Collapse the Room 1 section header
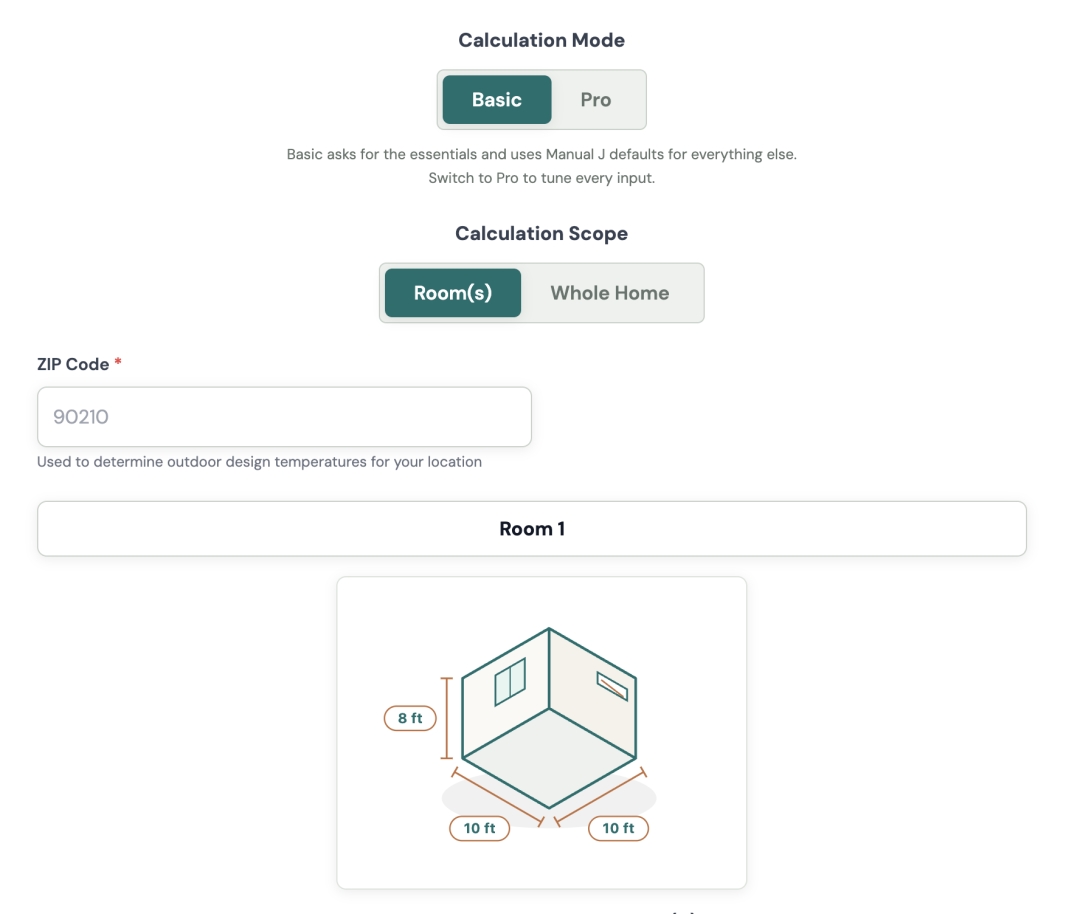The width and height of the screenshot is (1080, 914). 532,529
